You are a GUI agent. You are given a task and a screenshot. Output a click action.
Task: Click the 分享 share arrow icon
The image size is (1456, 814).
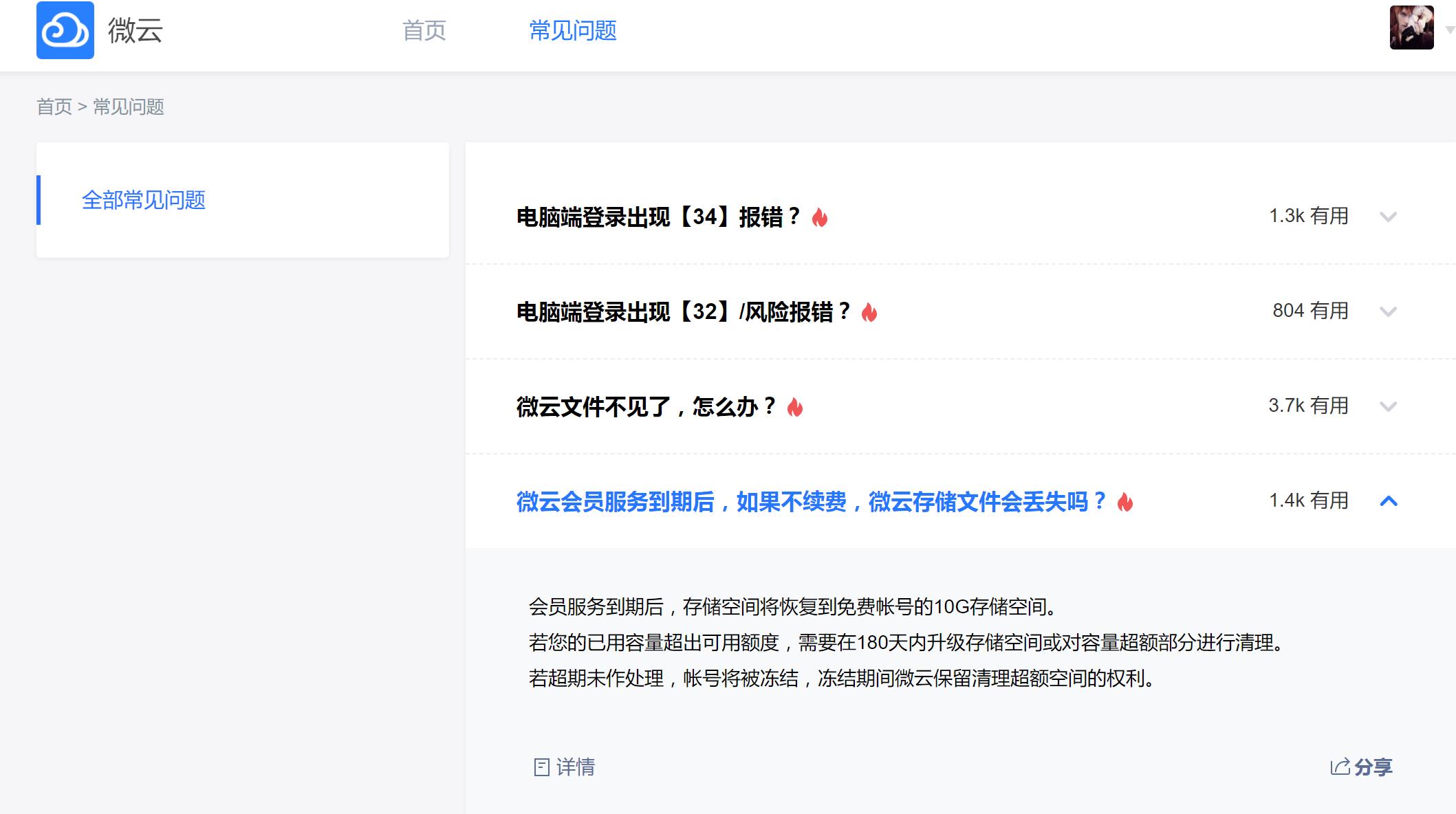1340,767
